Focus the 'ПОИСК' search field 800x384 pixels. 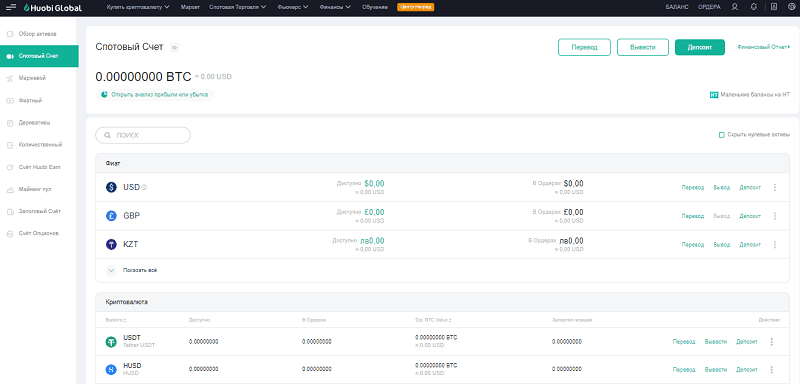pyautogui.click(x=143, y=136)
